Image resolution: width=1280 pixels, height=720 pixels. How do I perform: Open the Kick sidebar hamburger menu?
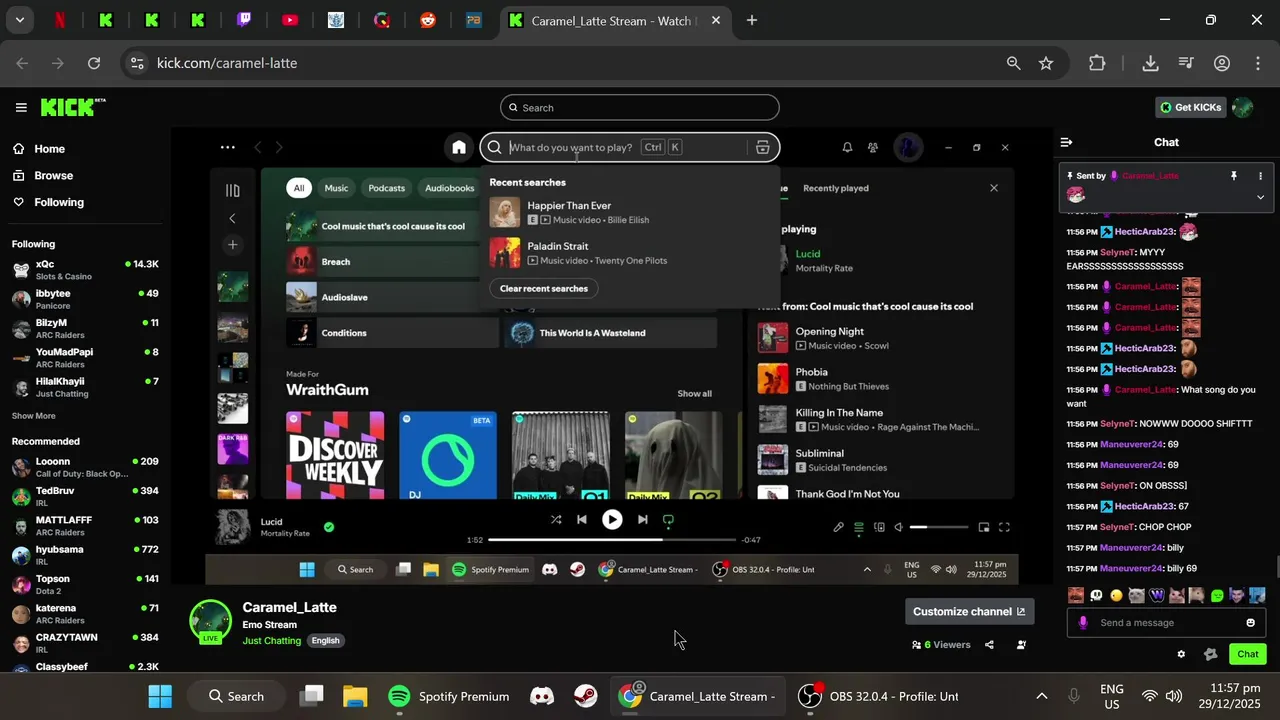coord(21,107)
